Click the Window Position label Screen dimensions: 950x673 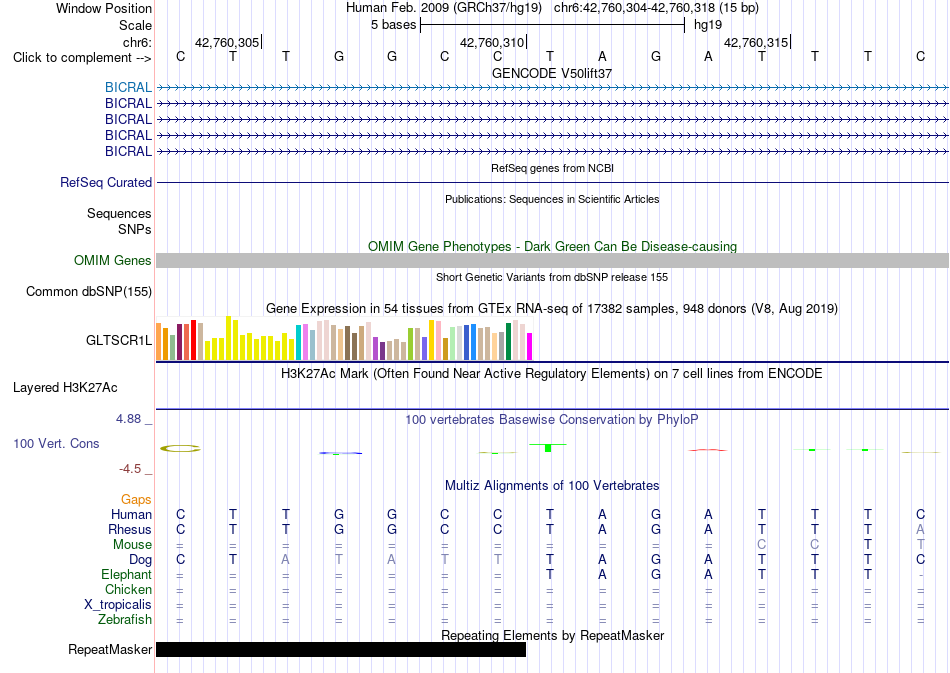[104, 8]
